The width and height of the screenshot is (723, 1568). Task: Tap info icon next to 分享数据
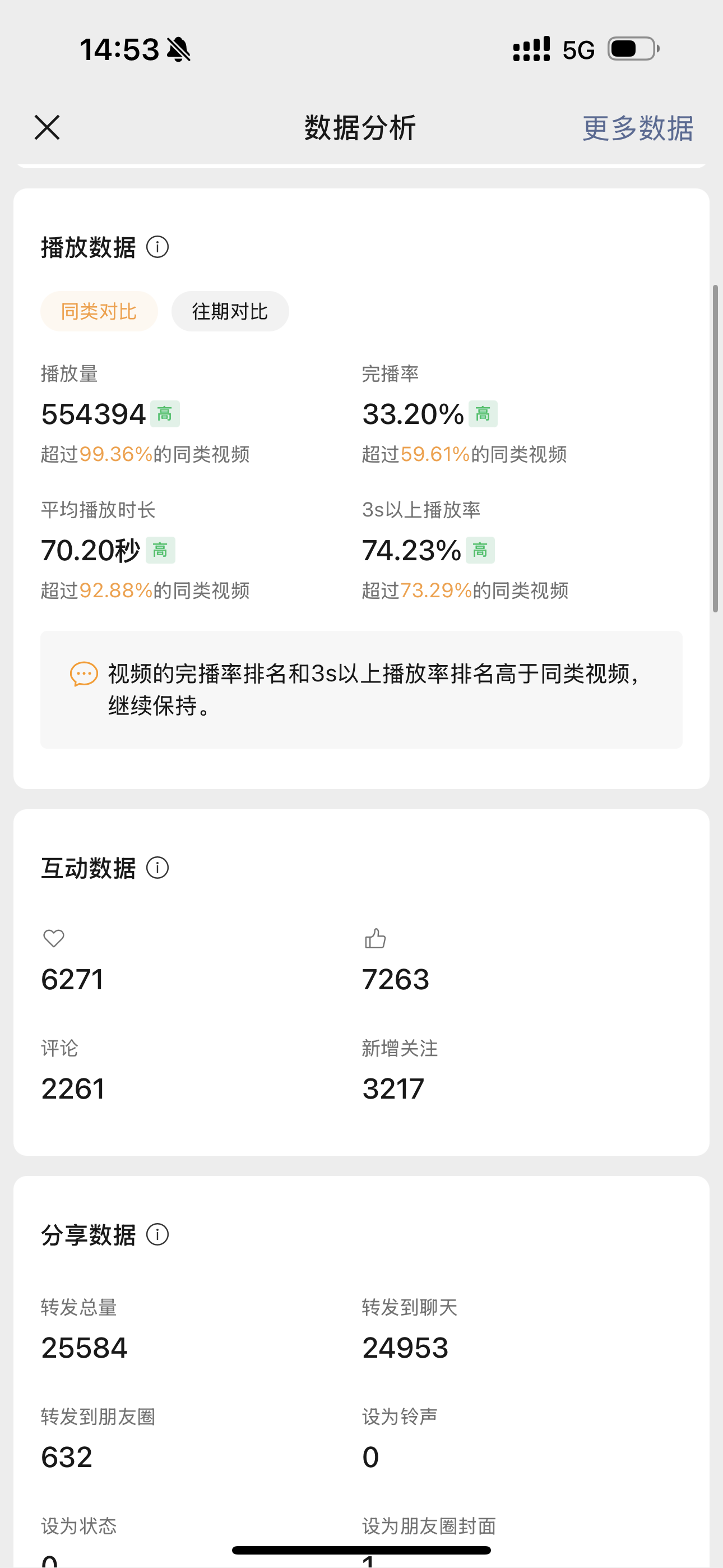coord(157,1235)
